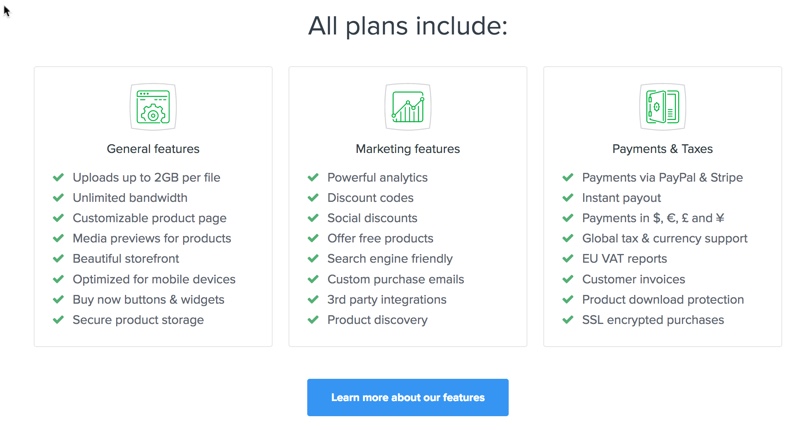Click the Marketing features chart icon

pos(408,107)
